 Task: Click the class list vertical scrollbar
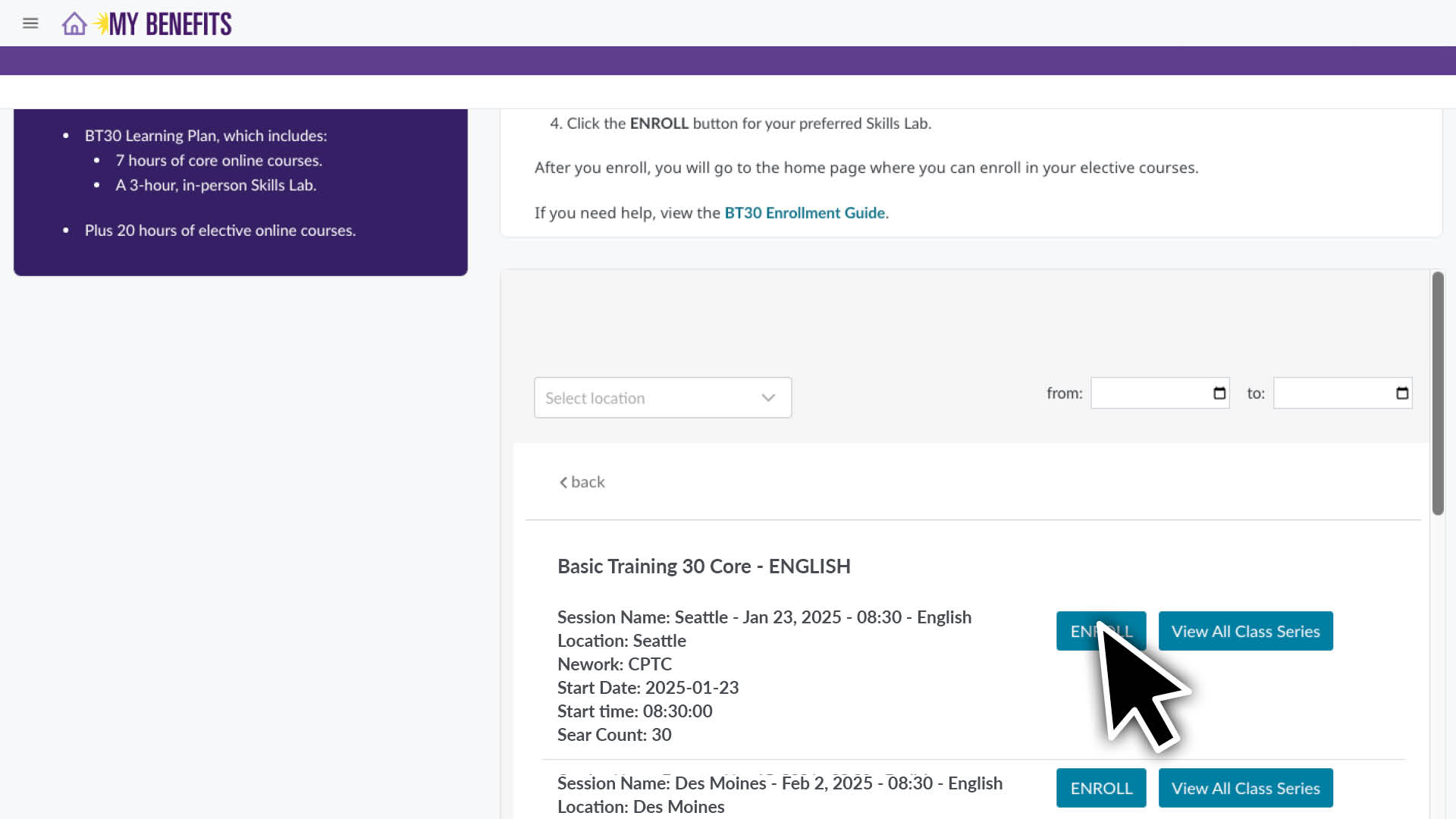1438,394
